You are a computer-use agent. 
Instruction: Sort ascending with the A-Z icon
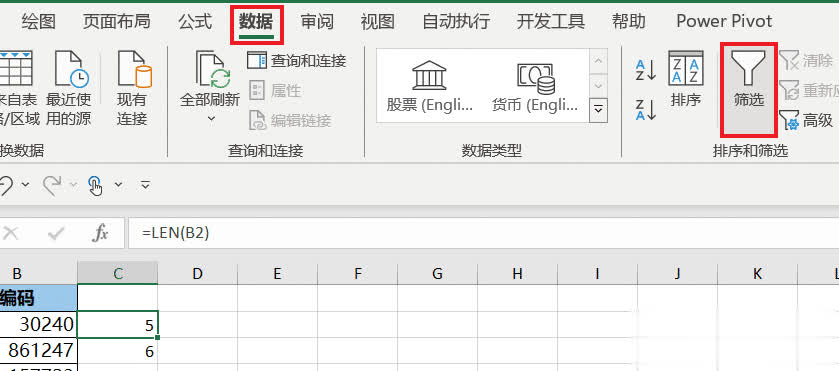pos(646,70)
